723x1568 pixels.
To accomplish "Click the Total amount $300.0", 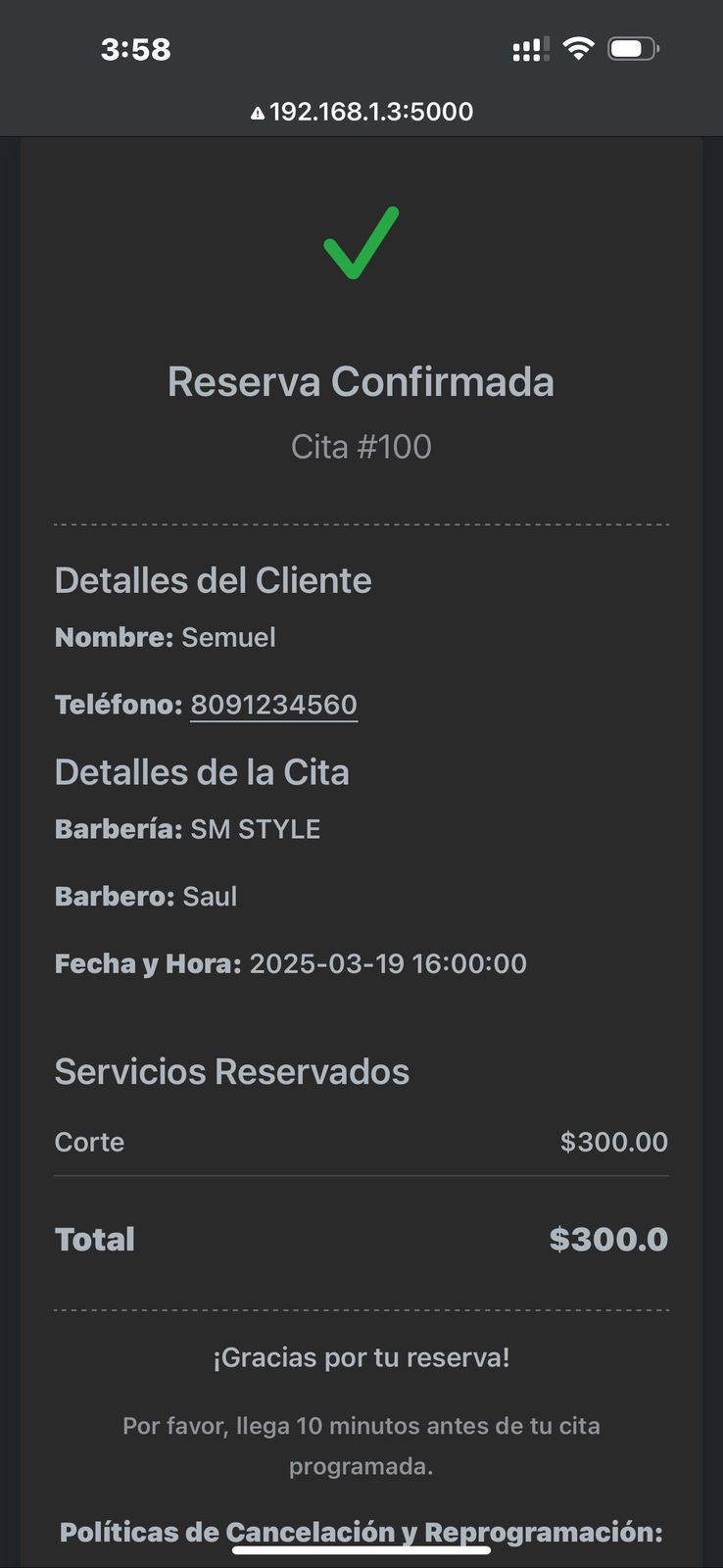I will tap(608, 1239).
